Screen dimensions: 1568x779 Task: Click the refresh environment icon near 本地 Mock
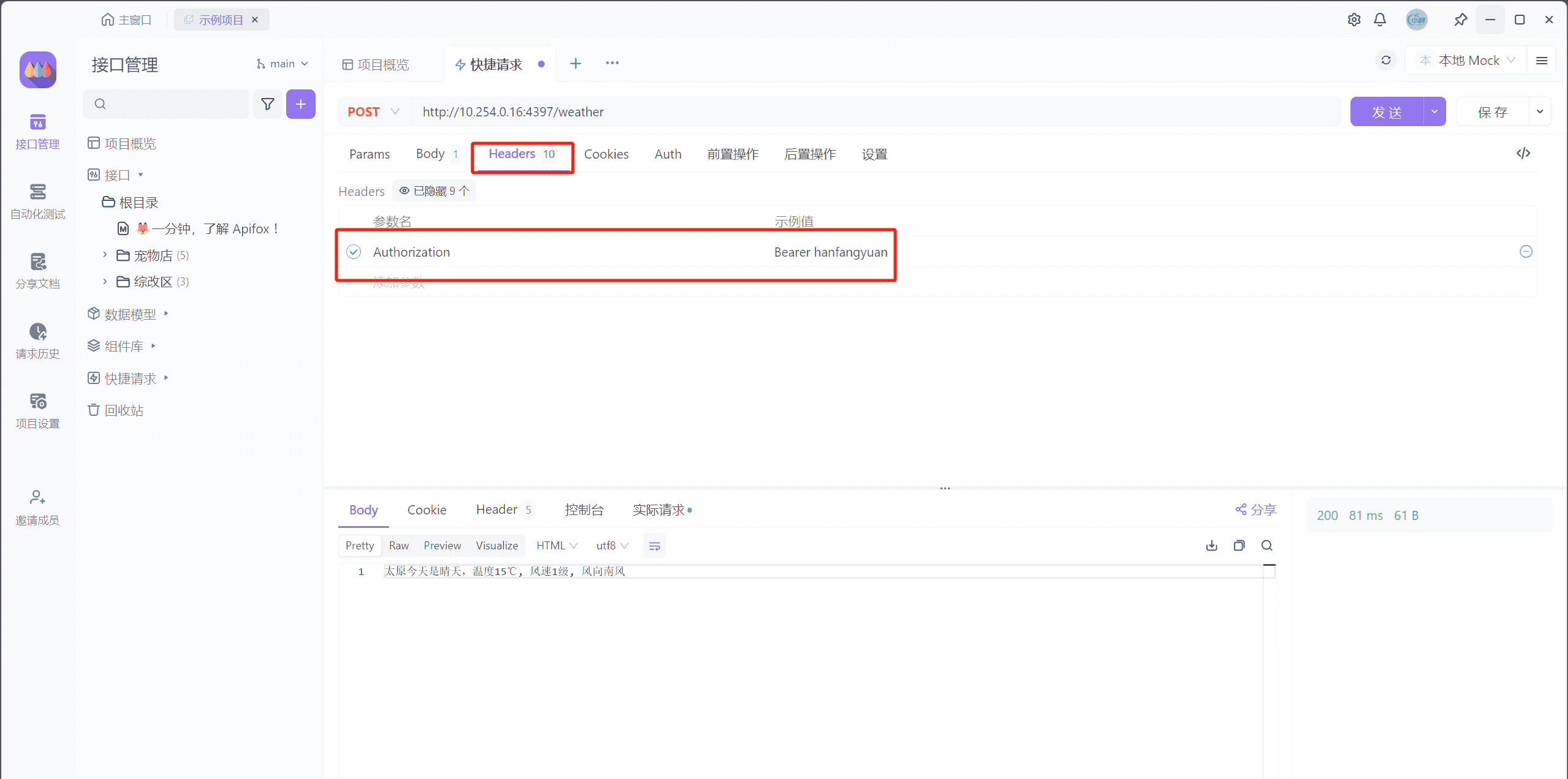pos(1386,60)
